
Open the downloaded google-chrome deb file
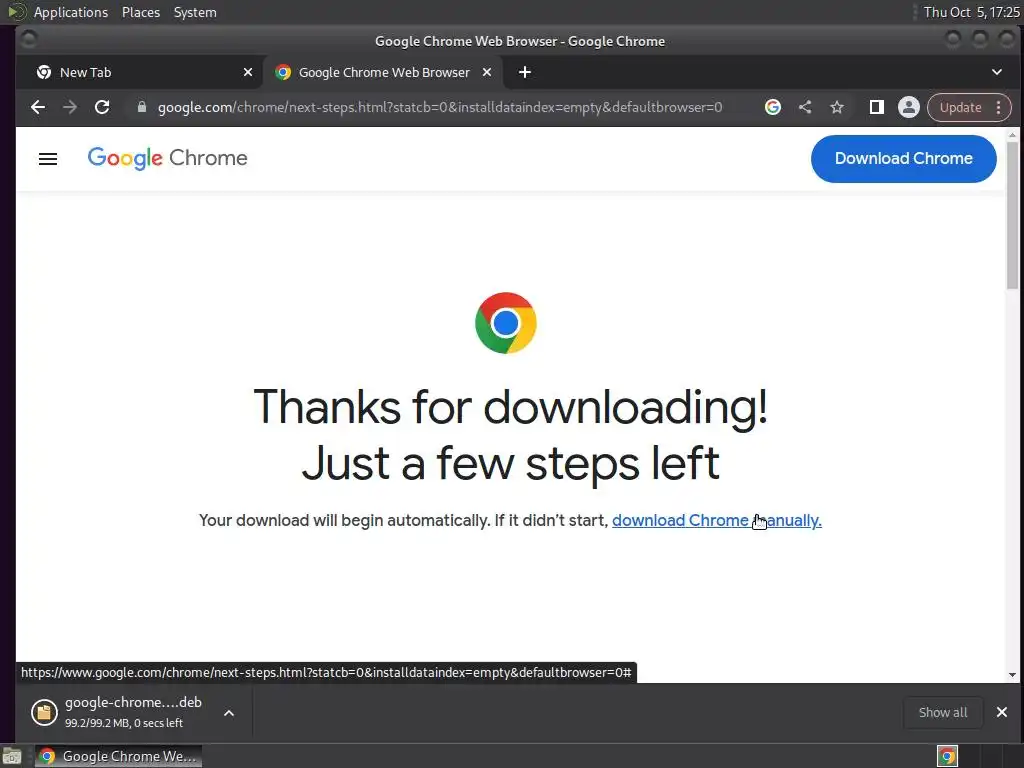(x=133, y=712)
